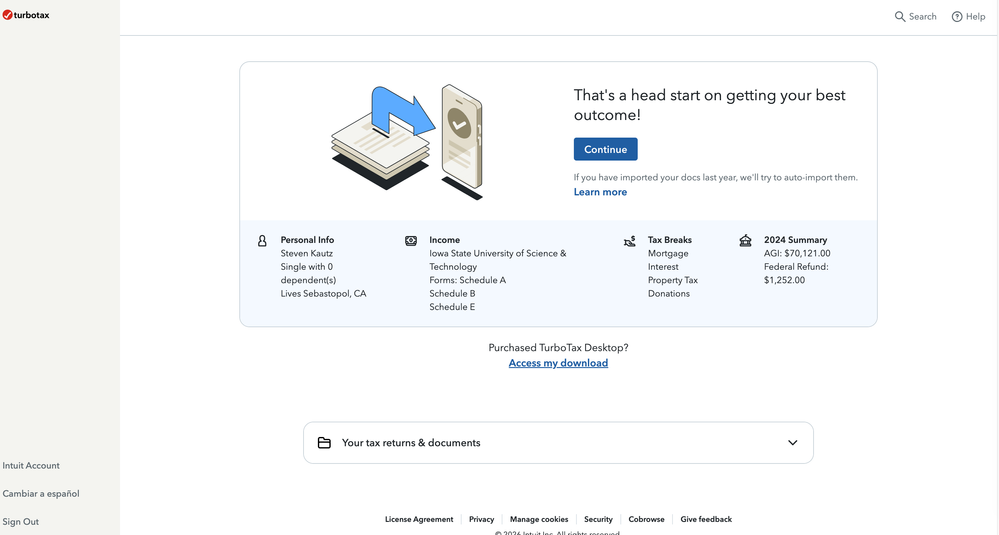Click the folder icon for tax returns

pyautogui.click(x=324, y=443)
